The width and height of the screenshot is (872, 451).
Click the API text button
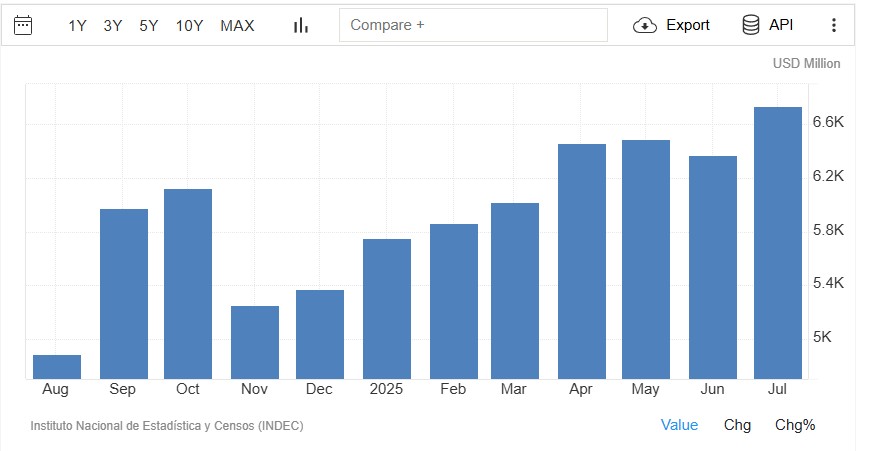(781, 25)
